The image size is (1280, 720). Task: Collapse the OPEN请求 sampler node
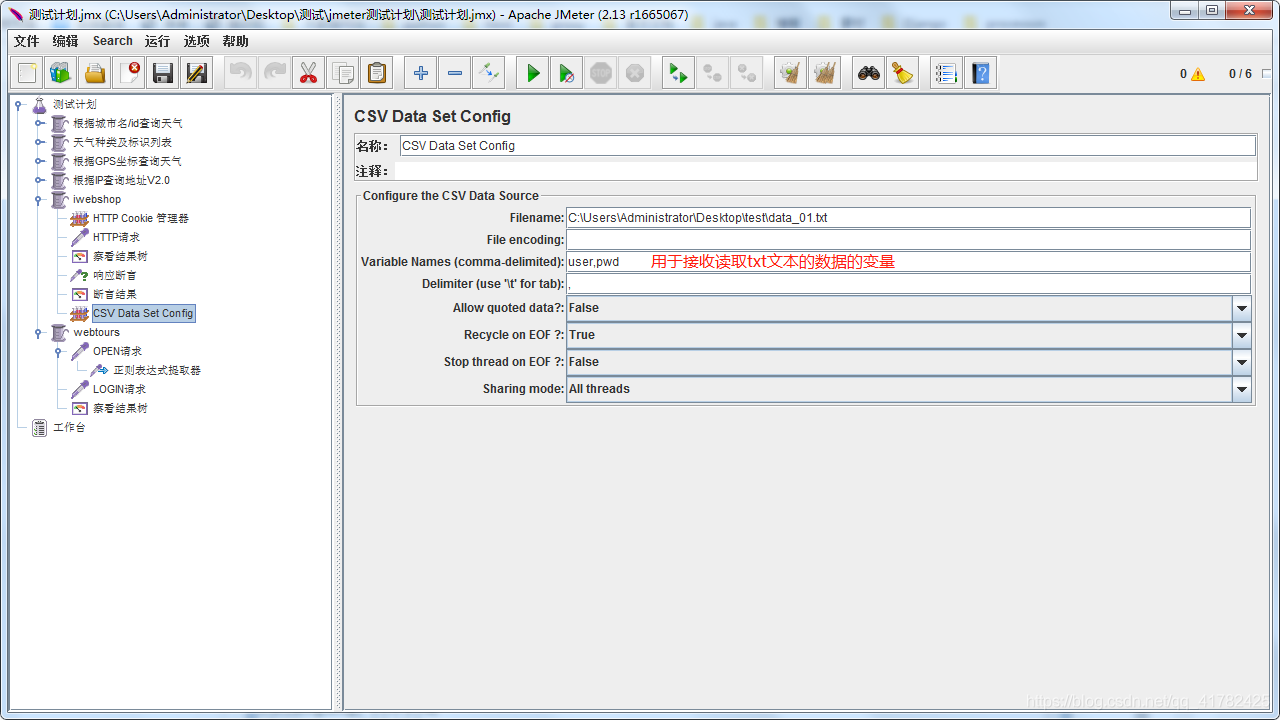(x=59, y=351)
